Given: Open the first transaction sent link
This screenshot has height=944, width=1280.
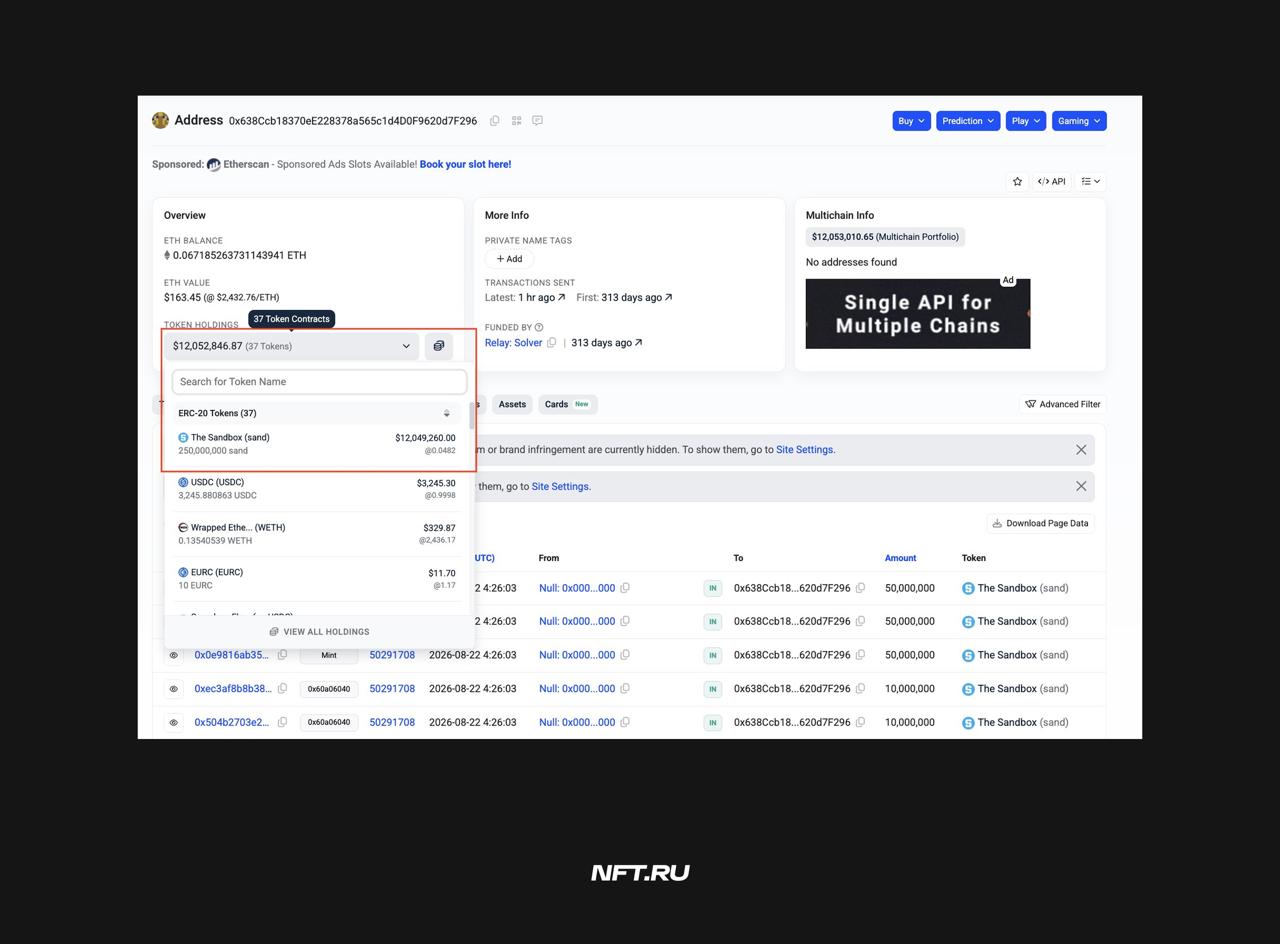Looking at the screenshot, I should pyautogui.click(x=637, y=297).
